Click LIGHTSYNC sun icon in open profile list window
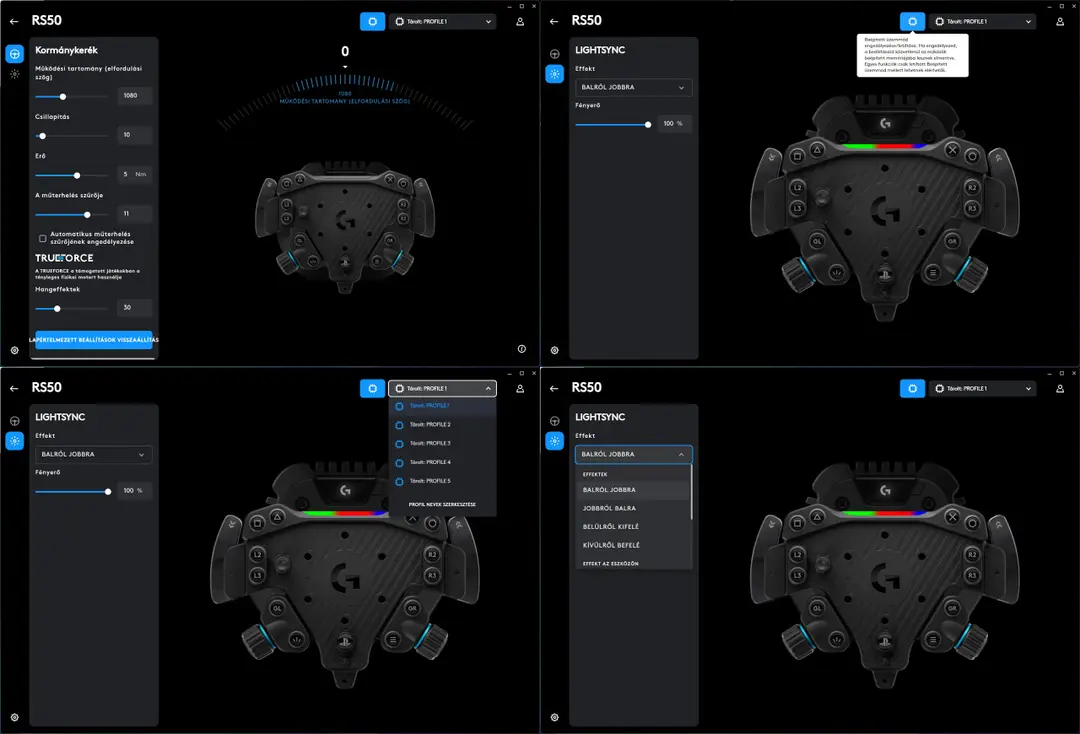Screen dimensions: 1080x734 pyautogui.click(x=14, y=441)
